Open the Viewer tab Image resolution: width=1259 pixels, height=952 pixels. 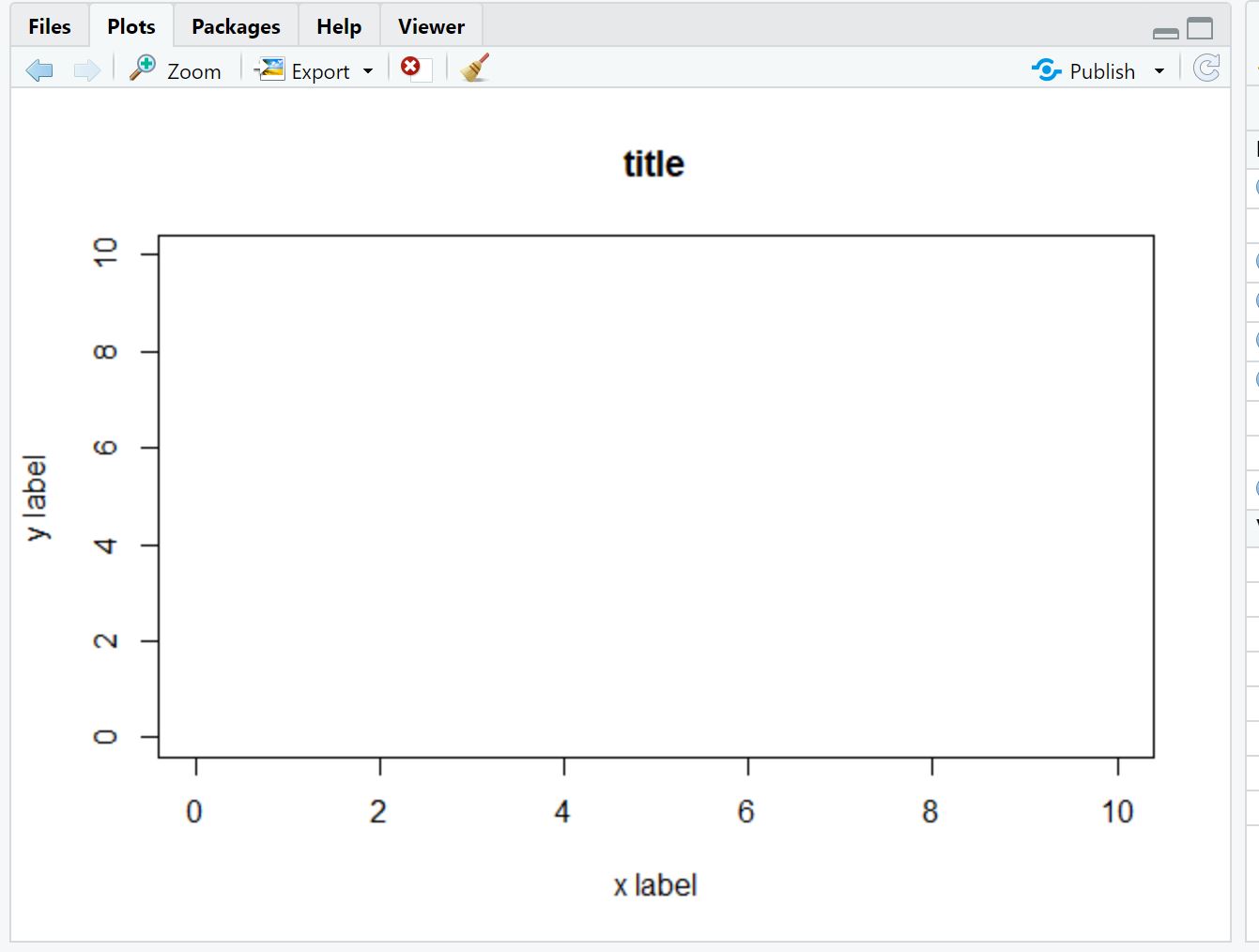click(431, 26)
